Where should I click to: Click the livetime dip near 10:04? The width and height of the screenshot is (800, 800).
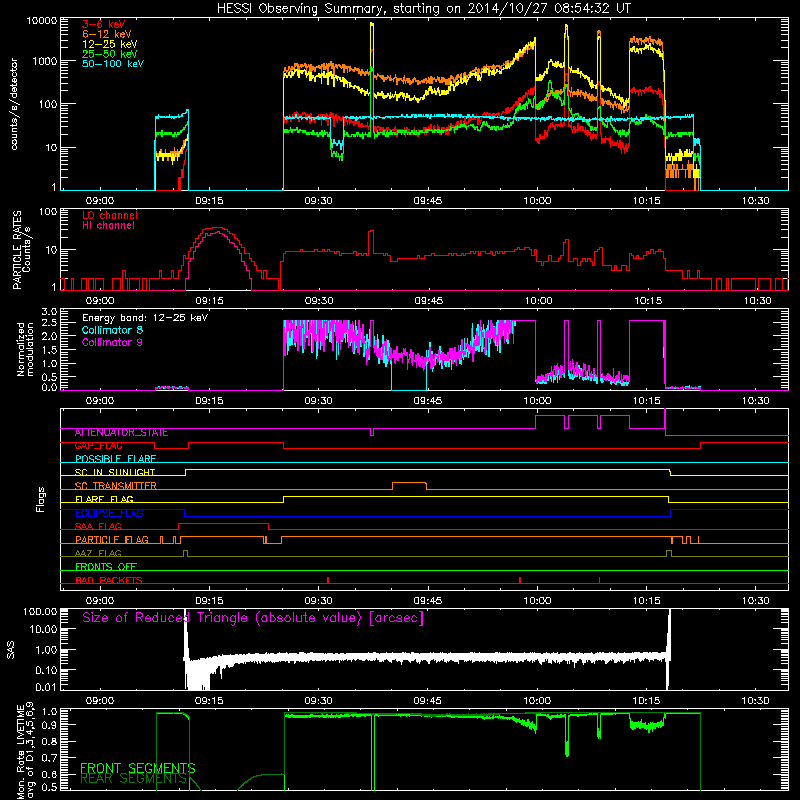[567, 735]
